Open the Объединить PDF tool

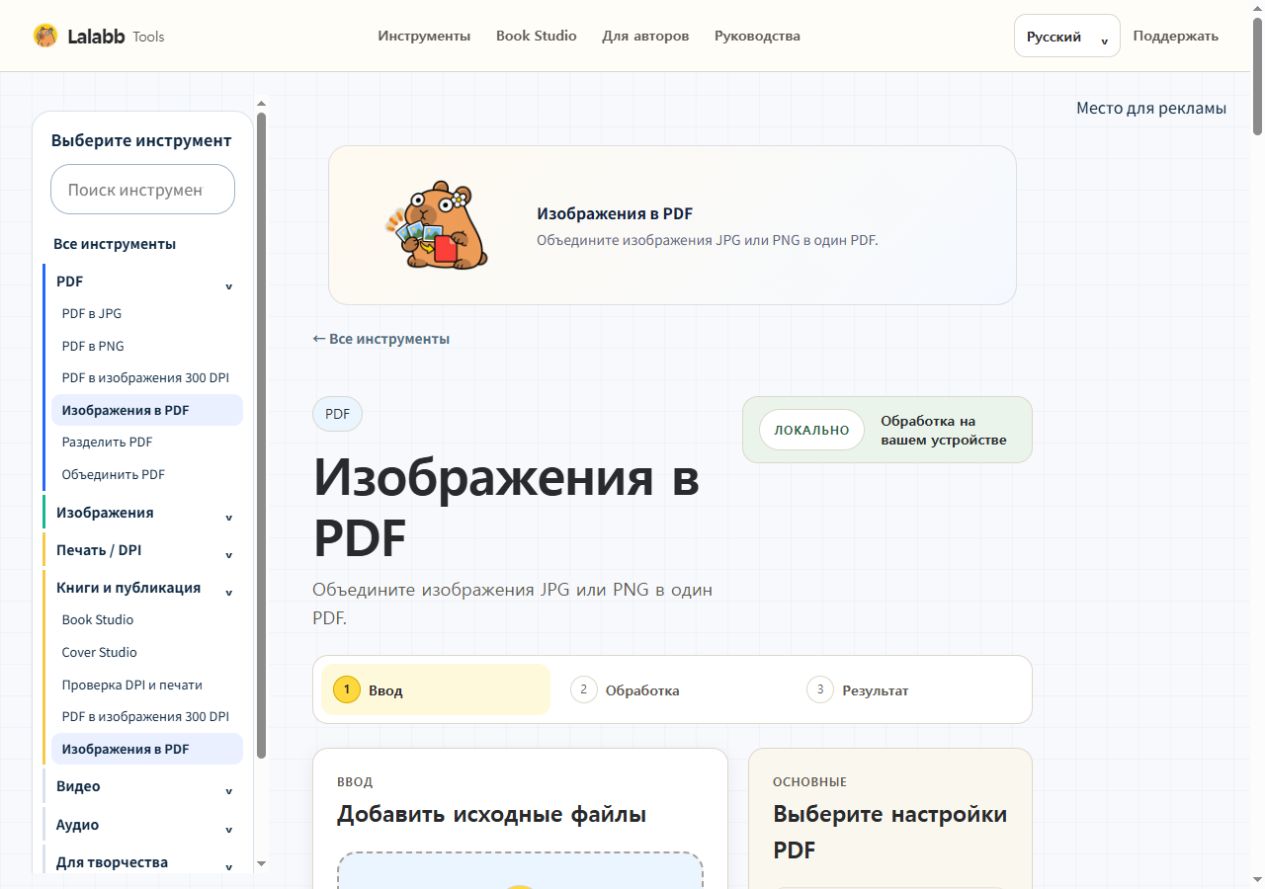(x=113, y=474)
